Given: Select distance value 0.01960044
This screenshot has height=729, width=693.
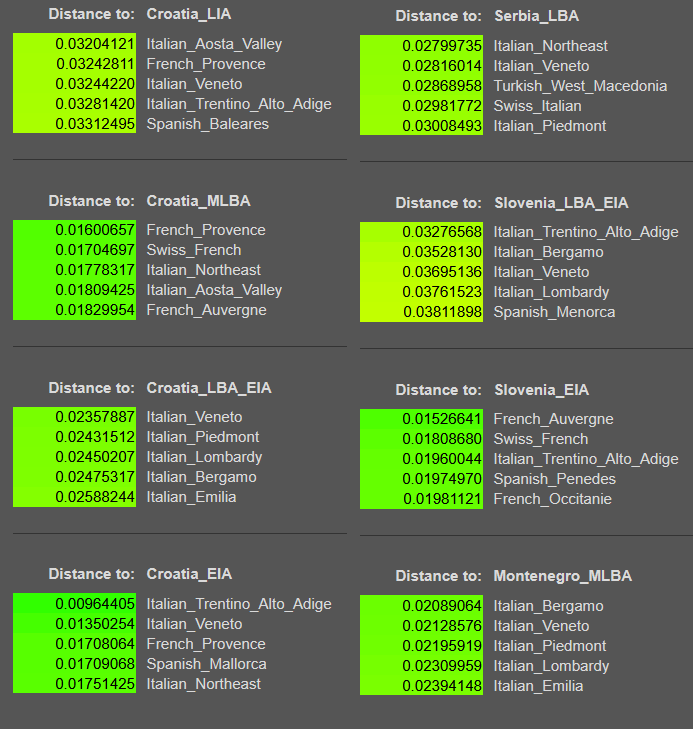Looking at the screenshot, I should (442, 458).
